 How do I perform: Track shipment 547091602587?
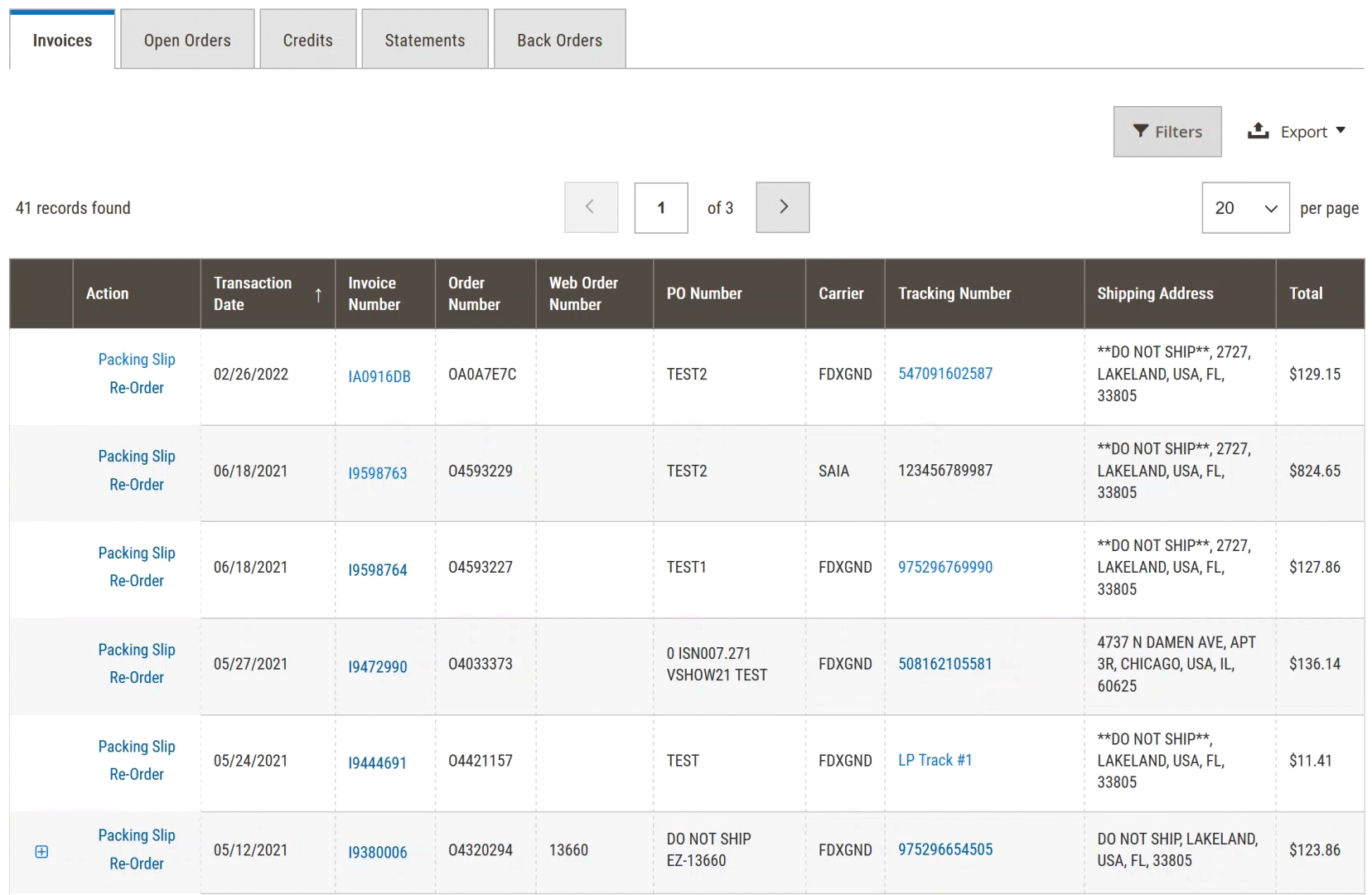pos(944,374)
